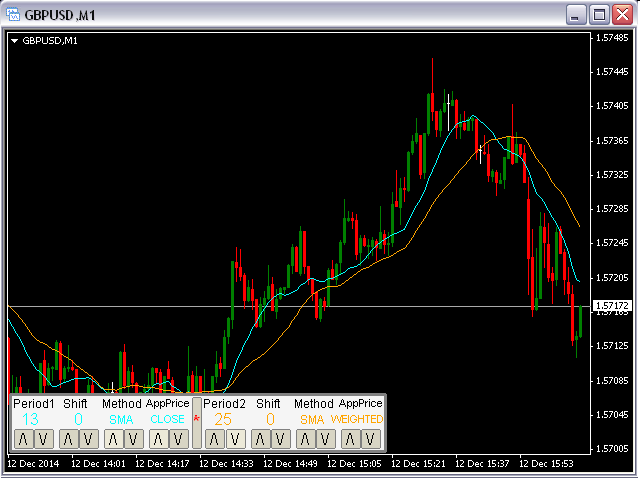Increase Period1 with its up arrow

click(23, 438)
